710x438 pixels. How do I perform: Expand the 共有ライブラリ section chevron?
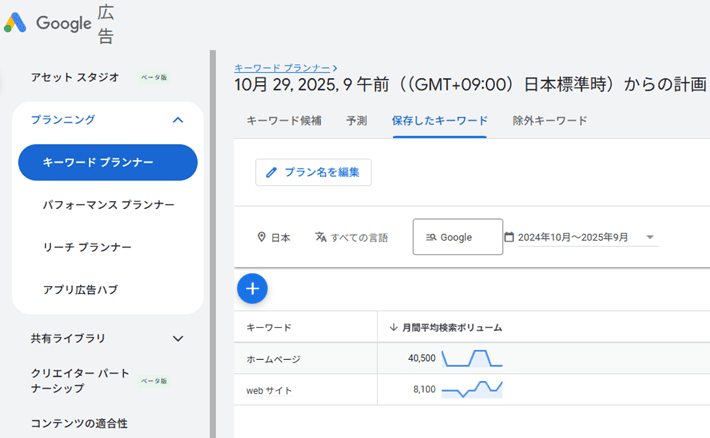point(178,338)
